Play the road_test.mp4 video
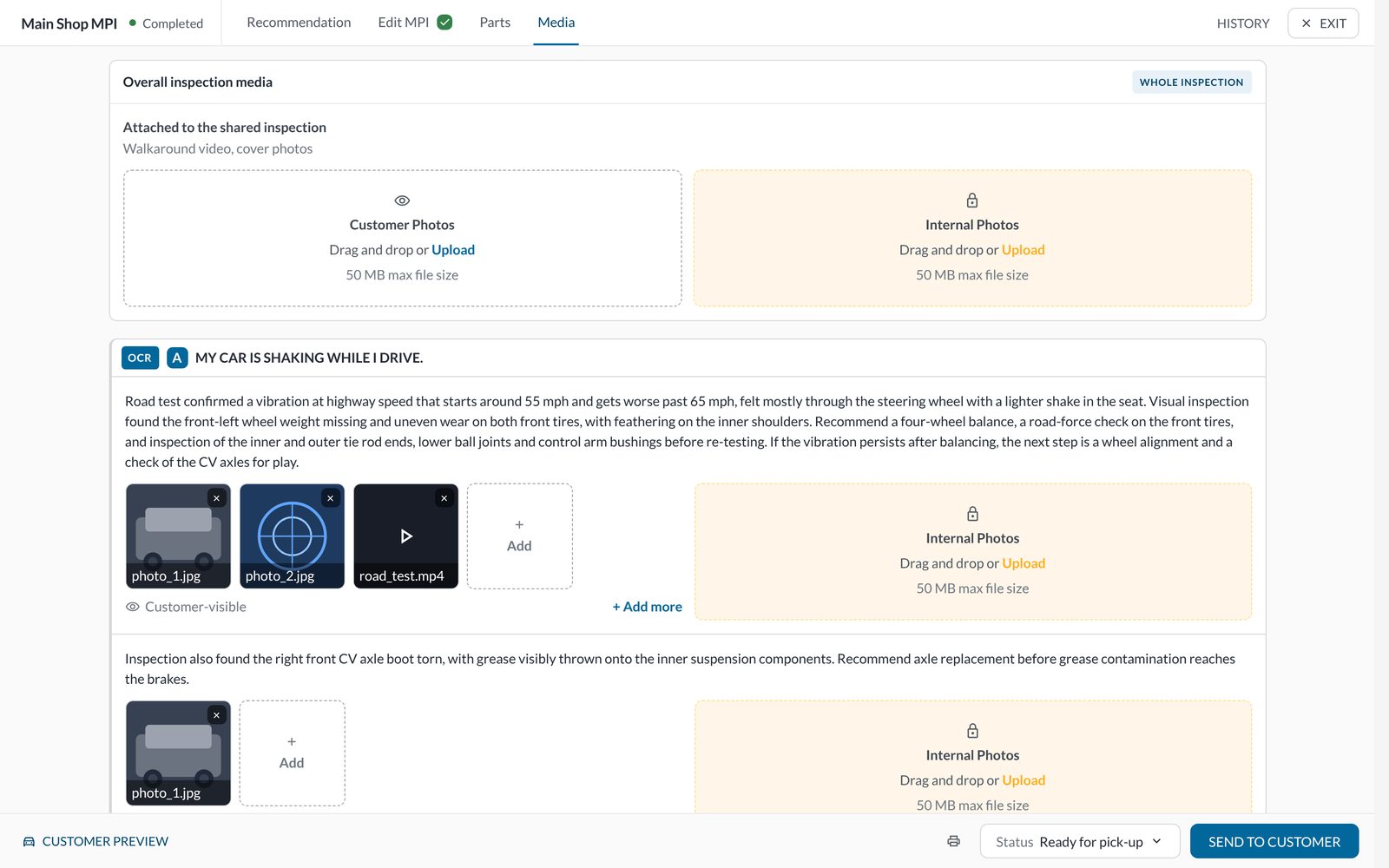 [405, 536]
